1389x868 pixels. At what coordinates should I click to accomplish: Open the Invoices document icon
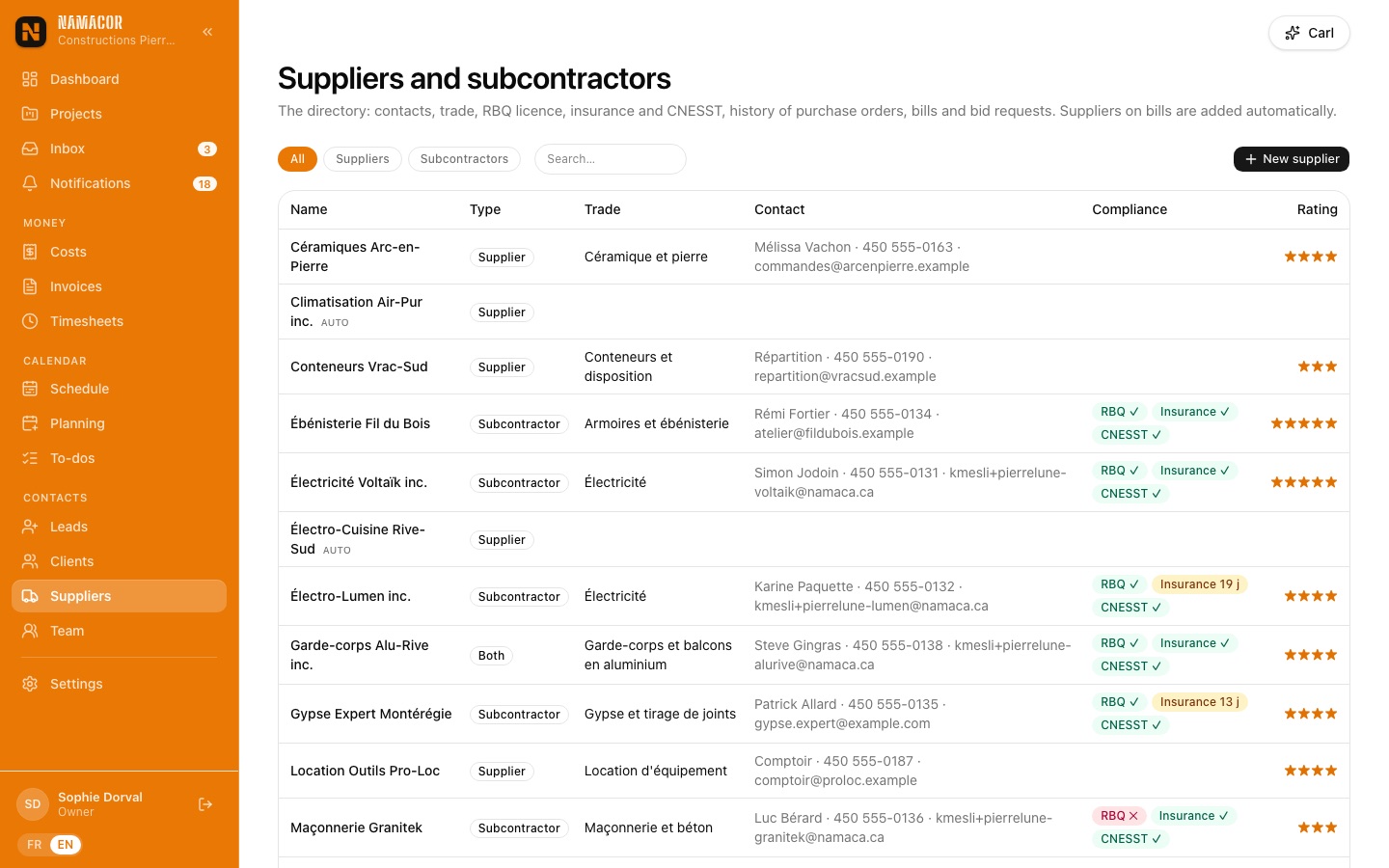pyautogui.click(x=30, y=286)
